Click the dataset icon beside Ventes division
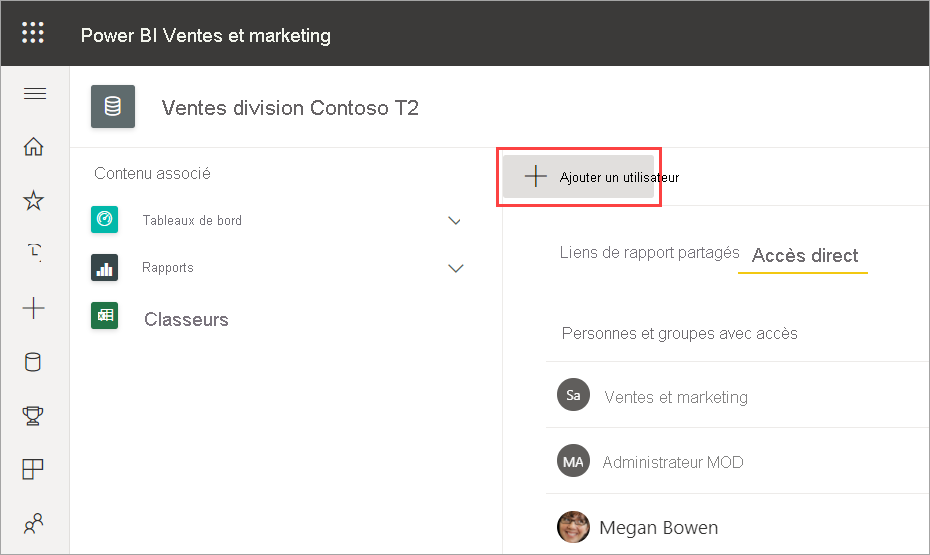930x555 pixels. [x=113, y=107]
